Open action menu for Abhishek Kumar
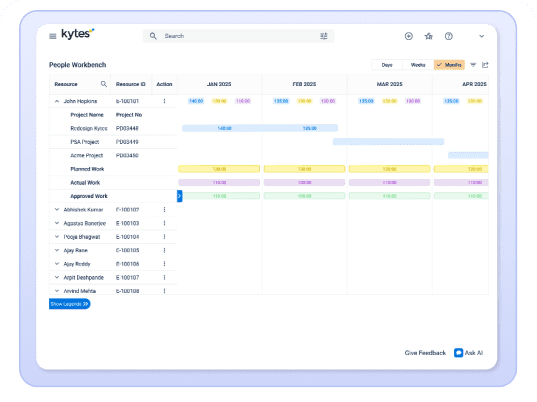Viewport: 537px width, 402px height. [164, 210]
